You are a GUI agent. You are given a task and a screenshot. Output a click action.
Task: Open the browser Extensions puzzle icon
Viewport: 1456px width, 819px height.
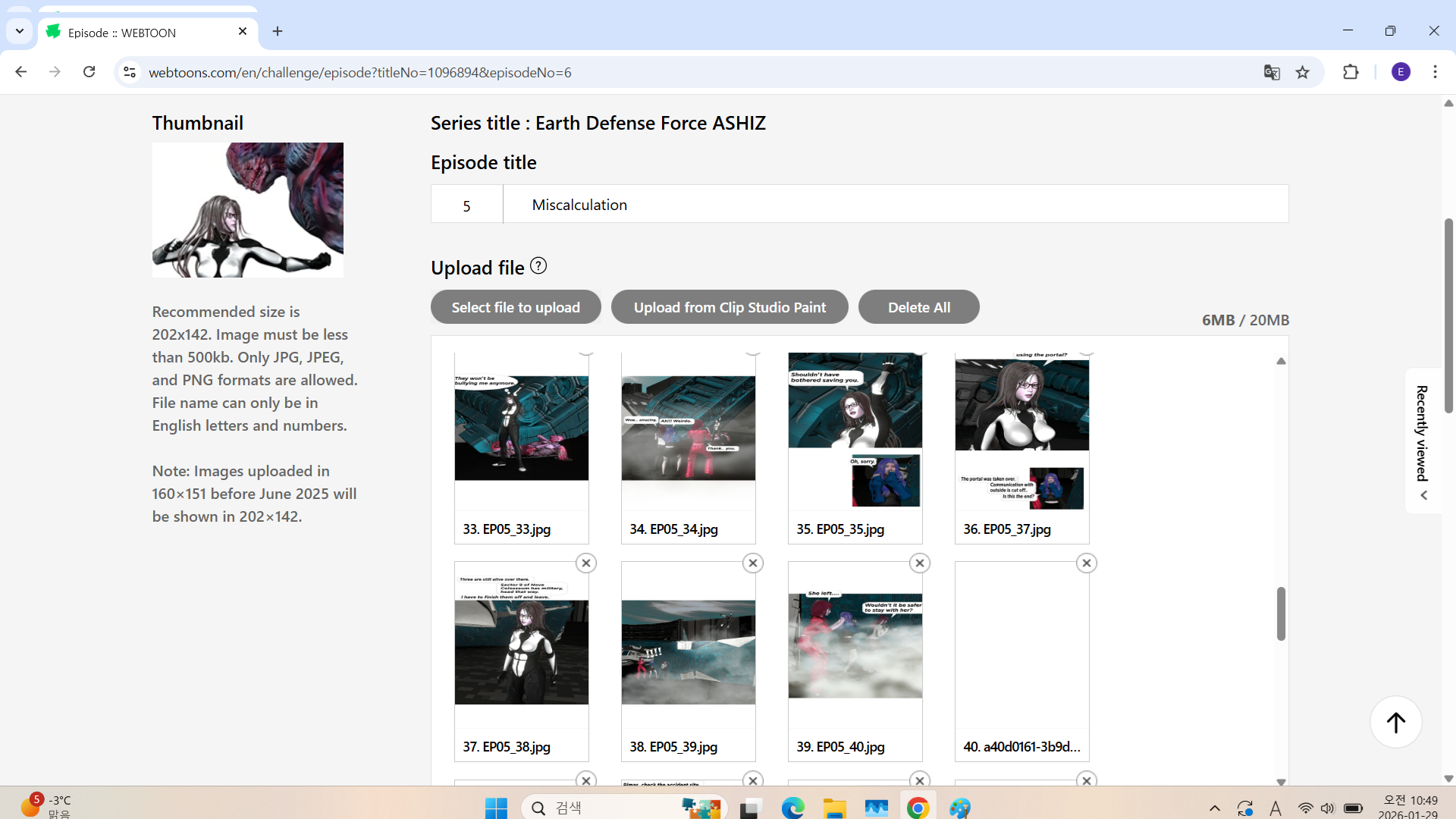(x=1351, y=72)
